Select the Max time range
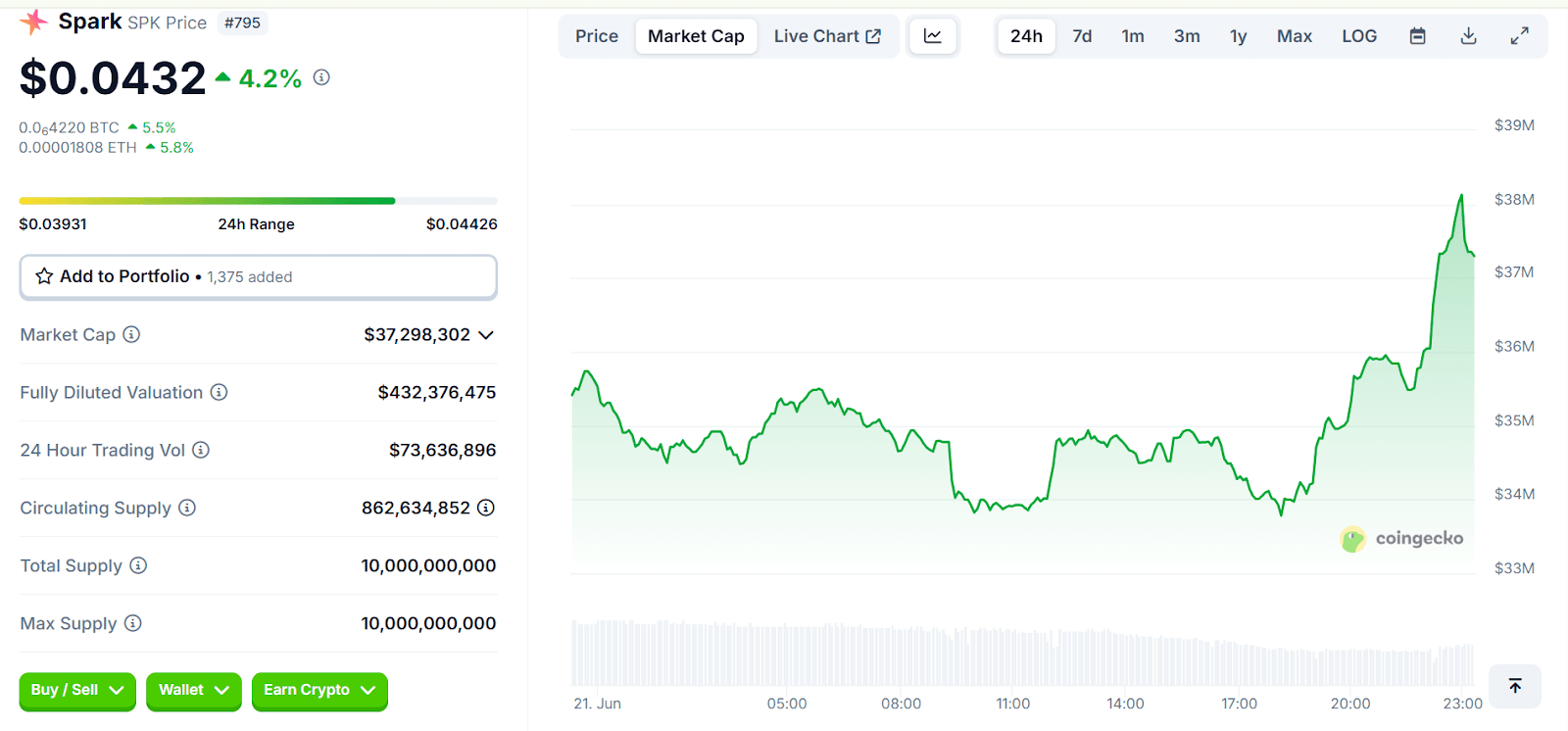 click(x=1294, y=36)
